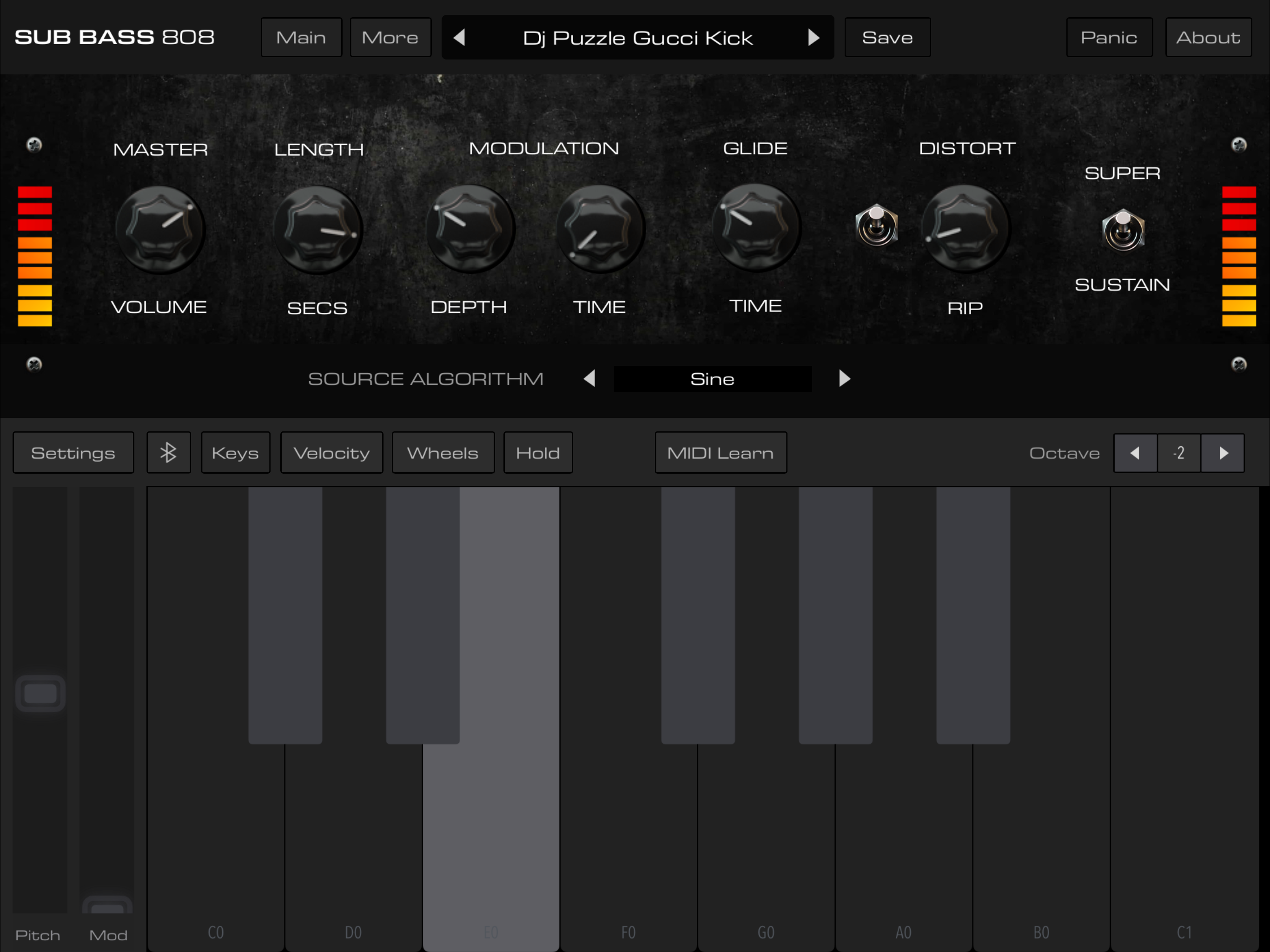The height and width of the screenshot is (952, 1270).
Task: Click the Length Secs knob
Action: (317, 229)
